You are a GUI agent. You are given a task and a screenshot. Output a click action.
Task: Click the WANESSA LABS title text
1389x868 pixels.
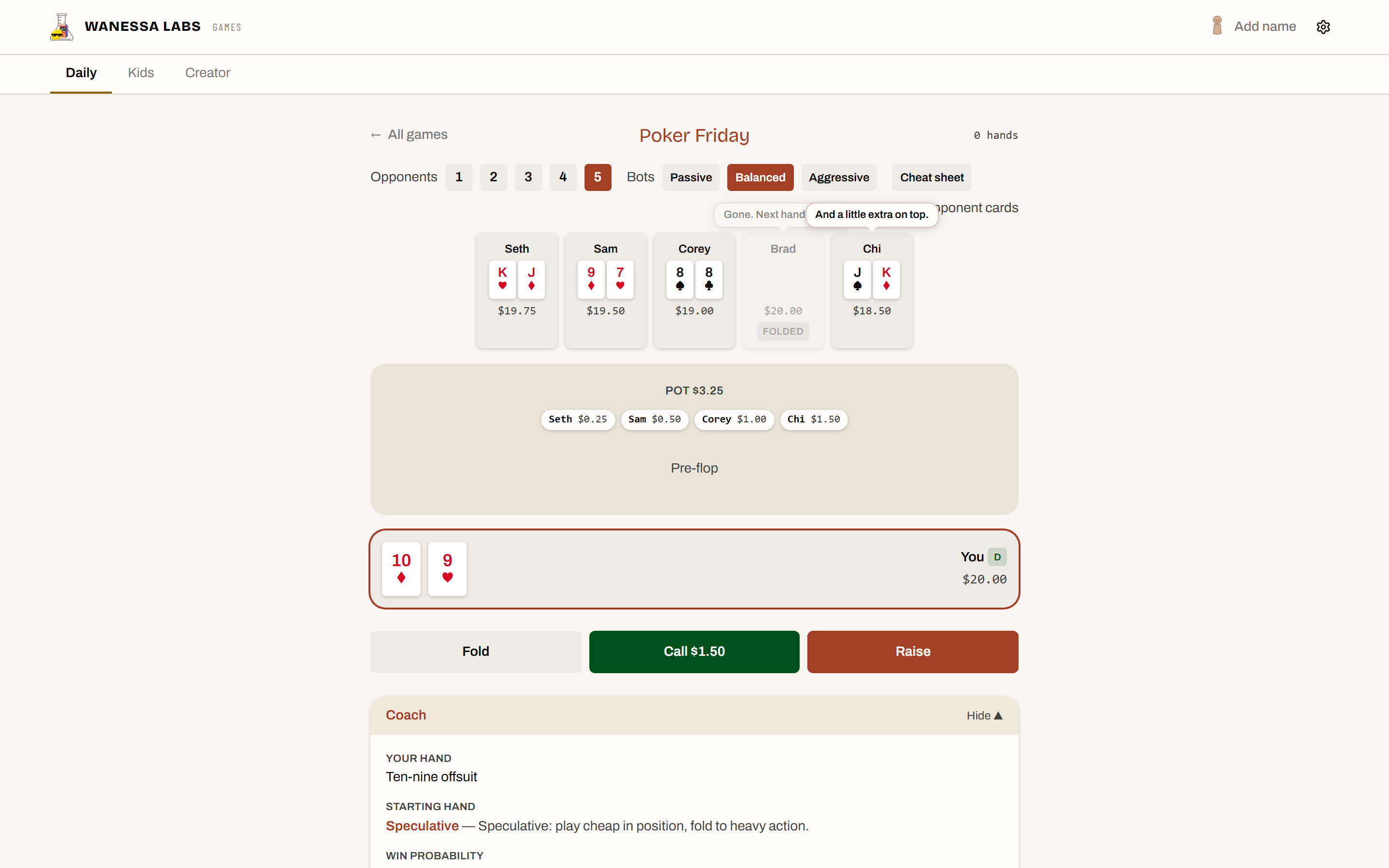(142, 27)
